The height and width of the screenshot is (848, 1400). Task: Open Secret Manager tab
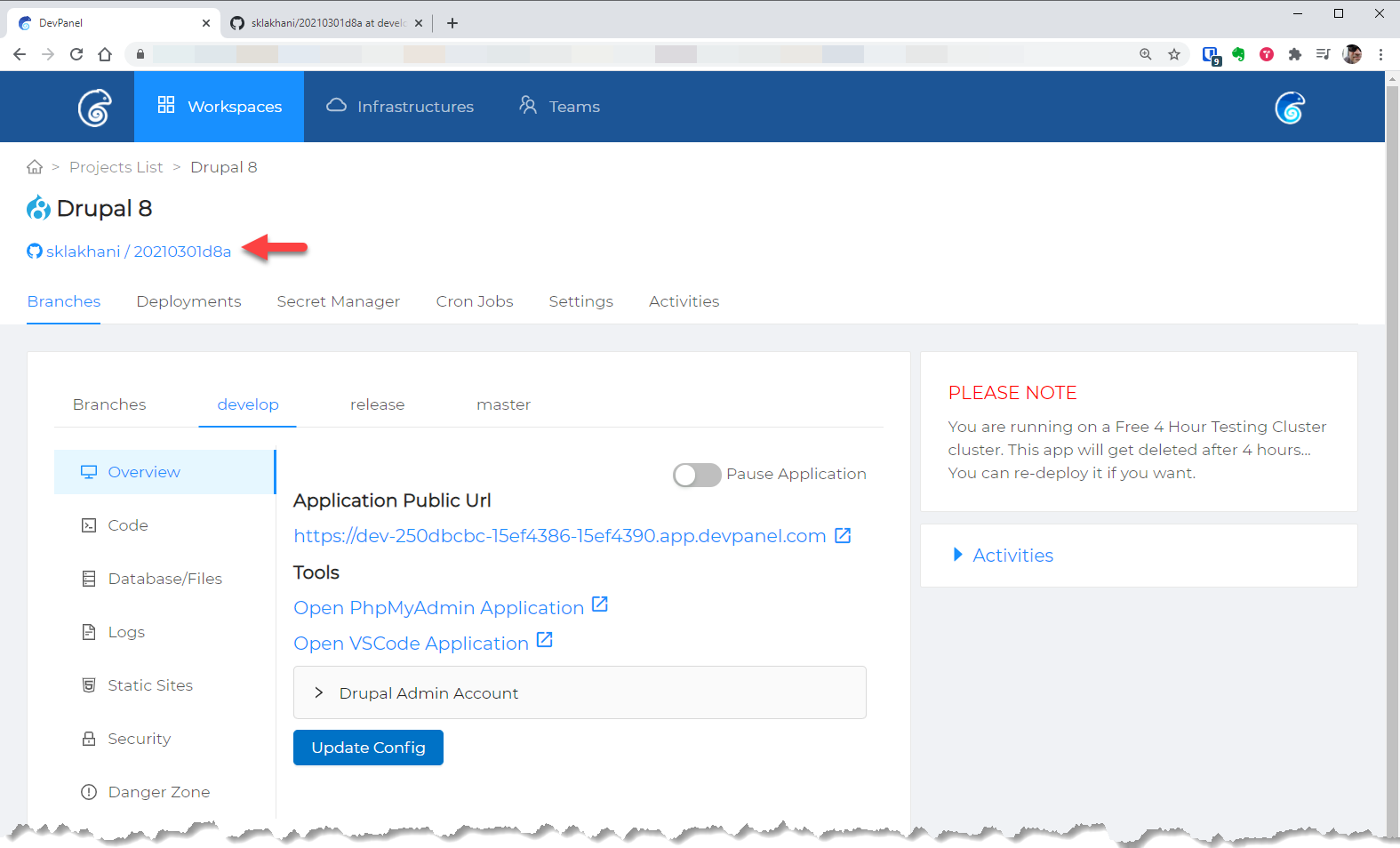[338, 301]
